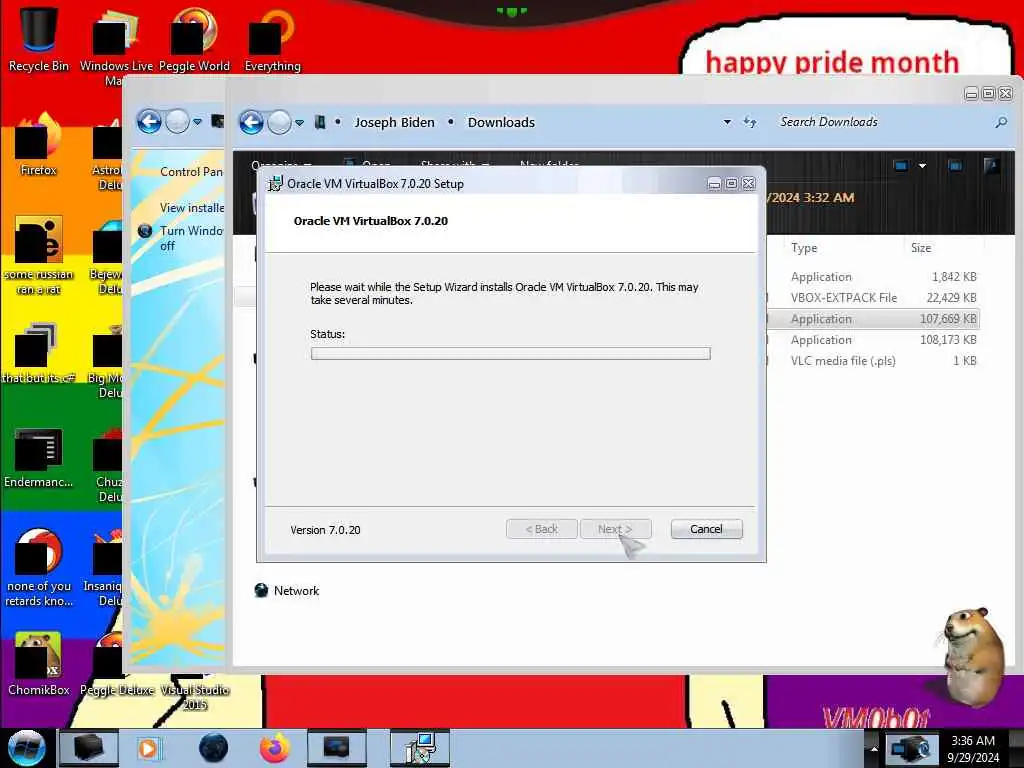
Task: Open Windows Live Mail desktop shortcut
Action: pyautogui.click(x=116, y=46)
